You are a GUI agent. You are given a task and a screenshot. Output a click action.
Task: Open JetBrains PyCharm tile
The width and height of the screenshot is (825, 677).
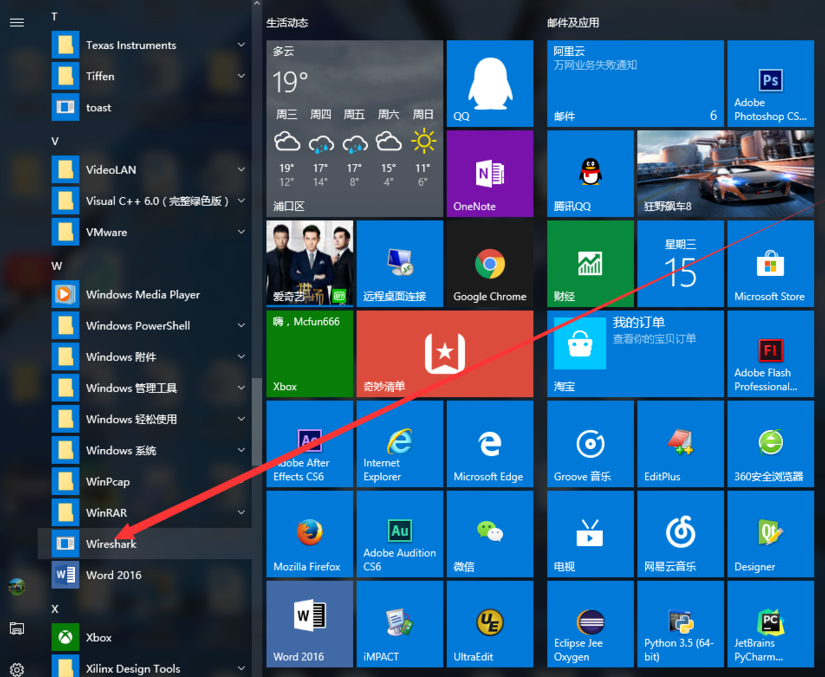770,624
